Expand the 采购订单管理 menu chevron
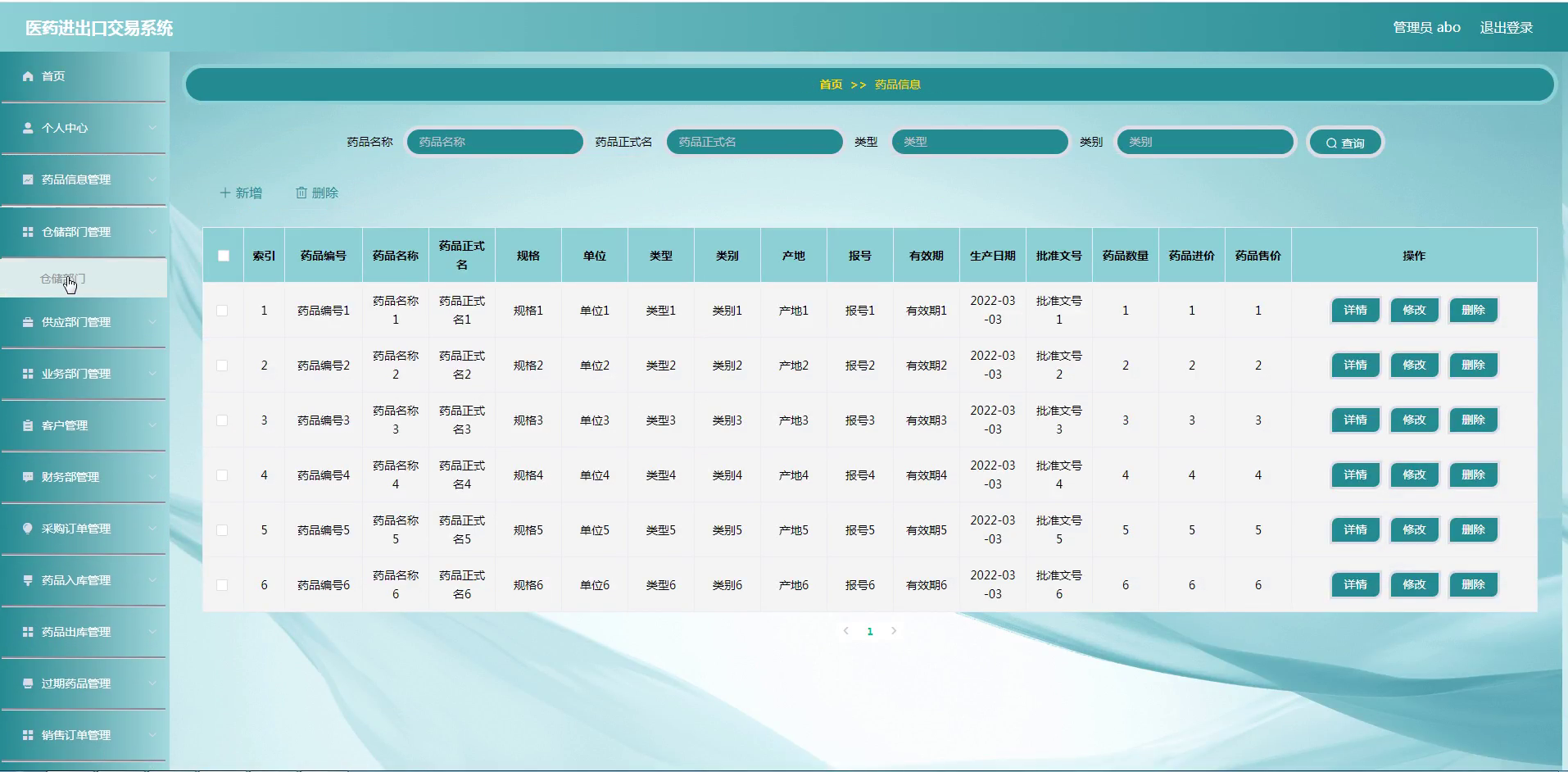 coord(152,529)
